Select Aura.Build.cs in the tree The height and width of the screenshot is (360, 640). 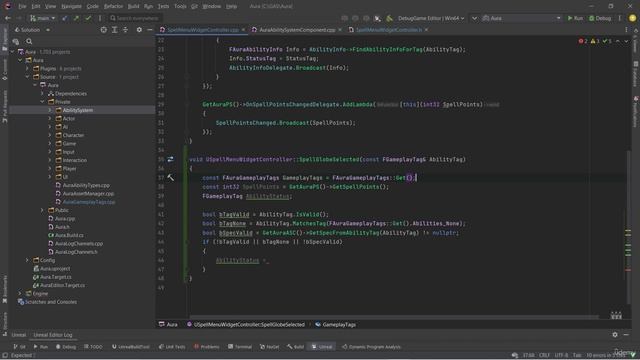[x=69, y=235]
